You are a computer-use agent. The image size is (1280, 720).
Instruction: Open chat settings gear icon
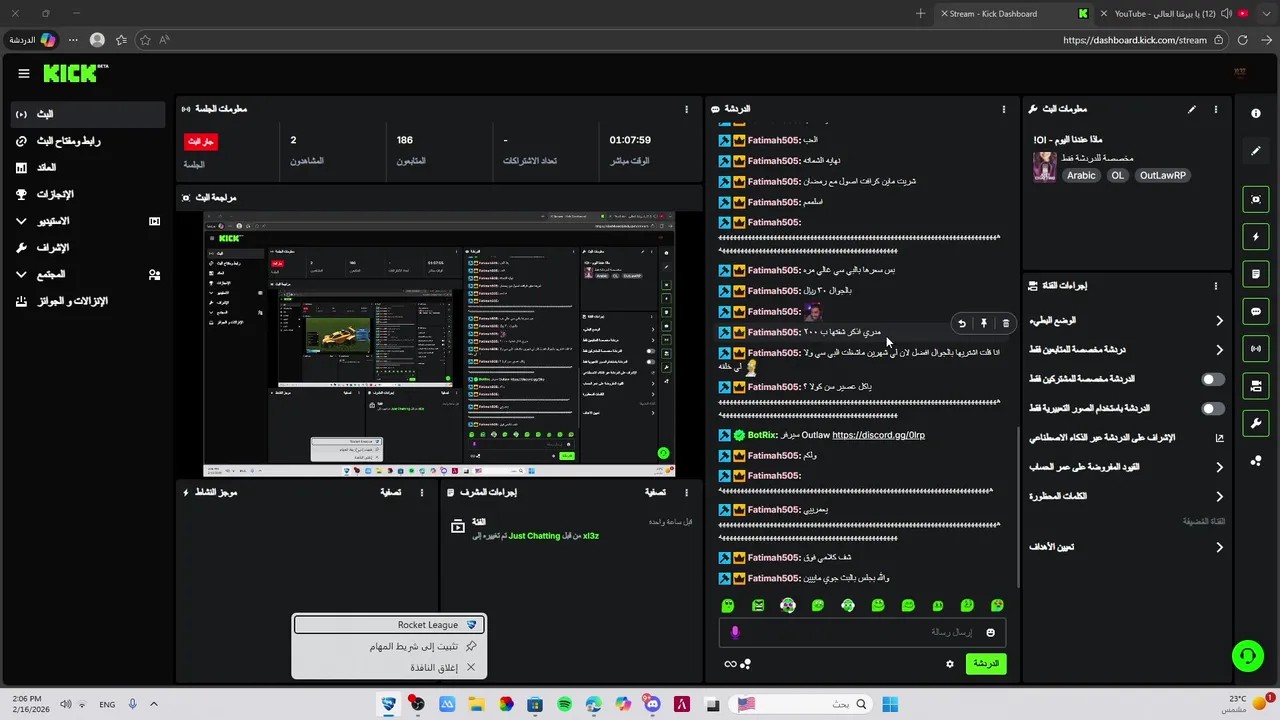[950, 663]
